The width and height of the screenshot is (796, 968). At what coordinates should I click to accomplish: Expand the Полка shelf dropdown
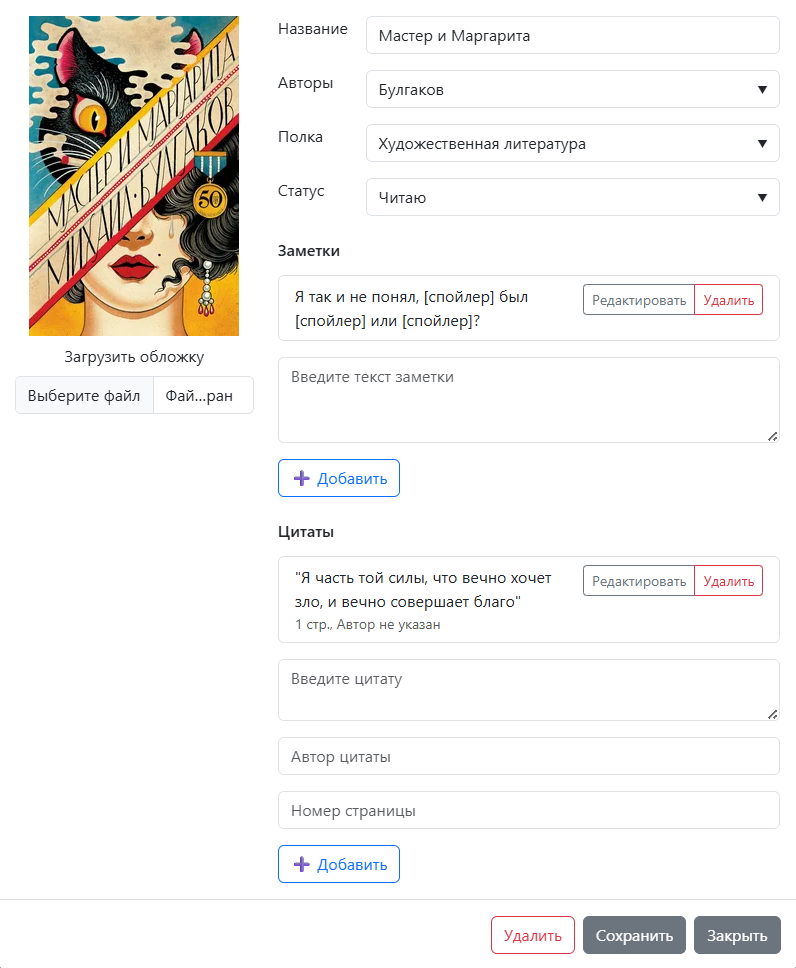(572, 143)
